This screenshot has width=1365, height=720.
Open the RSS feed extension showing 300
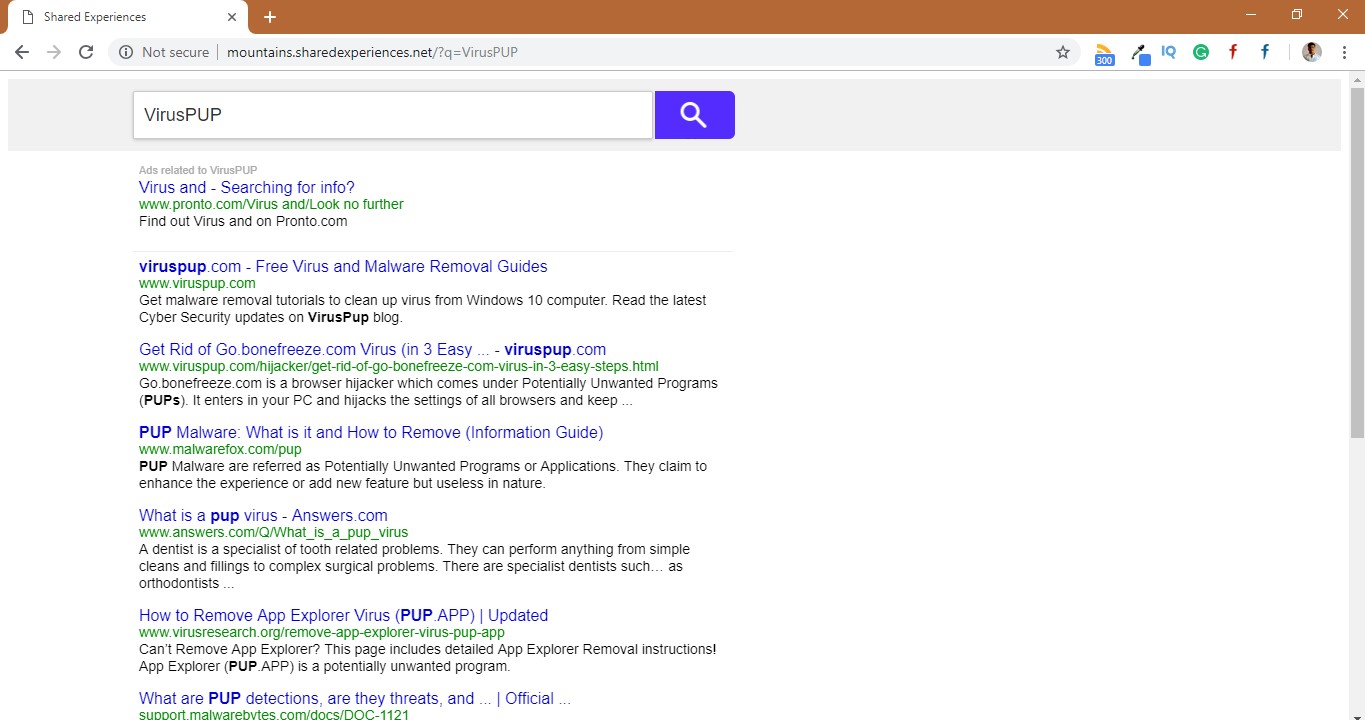tap(1104, 52)
